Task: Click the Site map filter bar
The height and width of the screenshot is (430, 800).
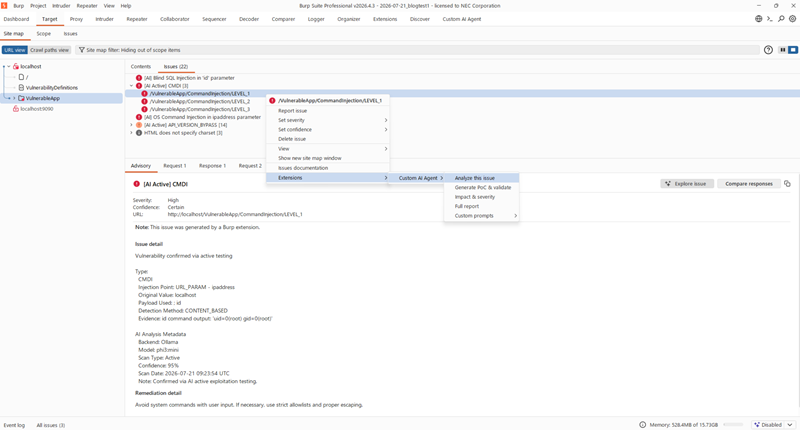Action: pyautogui.click(x=417, y=50)
